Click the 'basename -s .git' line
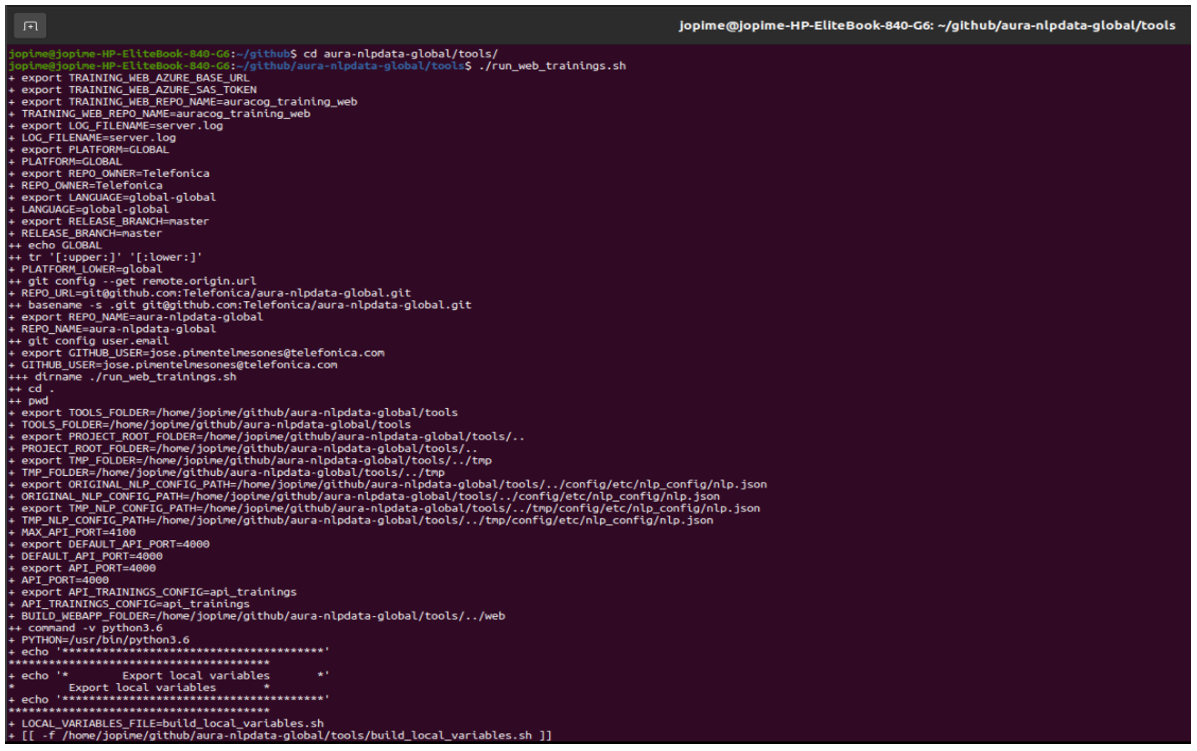1197x751 pixels. point(240,305)
